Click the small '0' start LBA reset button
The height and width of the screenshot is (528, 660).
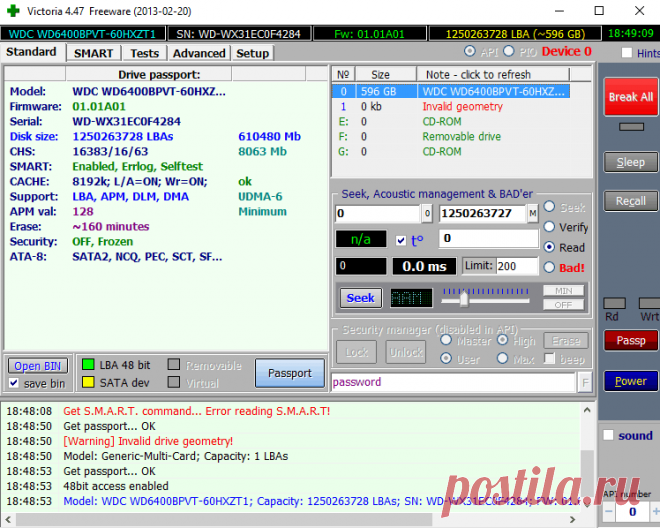427,214
